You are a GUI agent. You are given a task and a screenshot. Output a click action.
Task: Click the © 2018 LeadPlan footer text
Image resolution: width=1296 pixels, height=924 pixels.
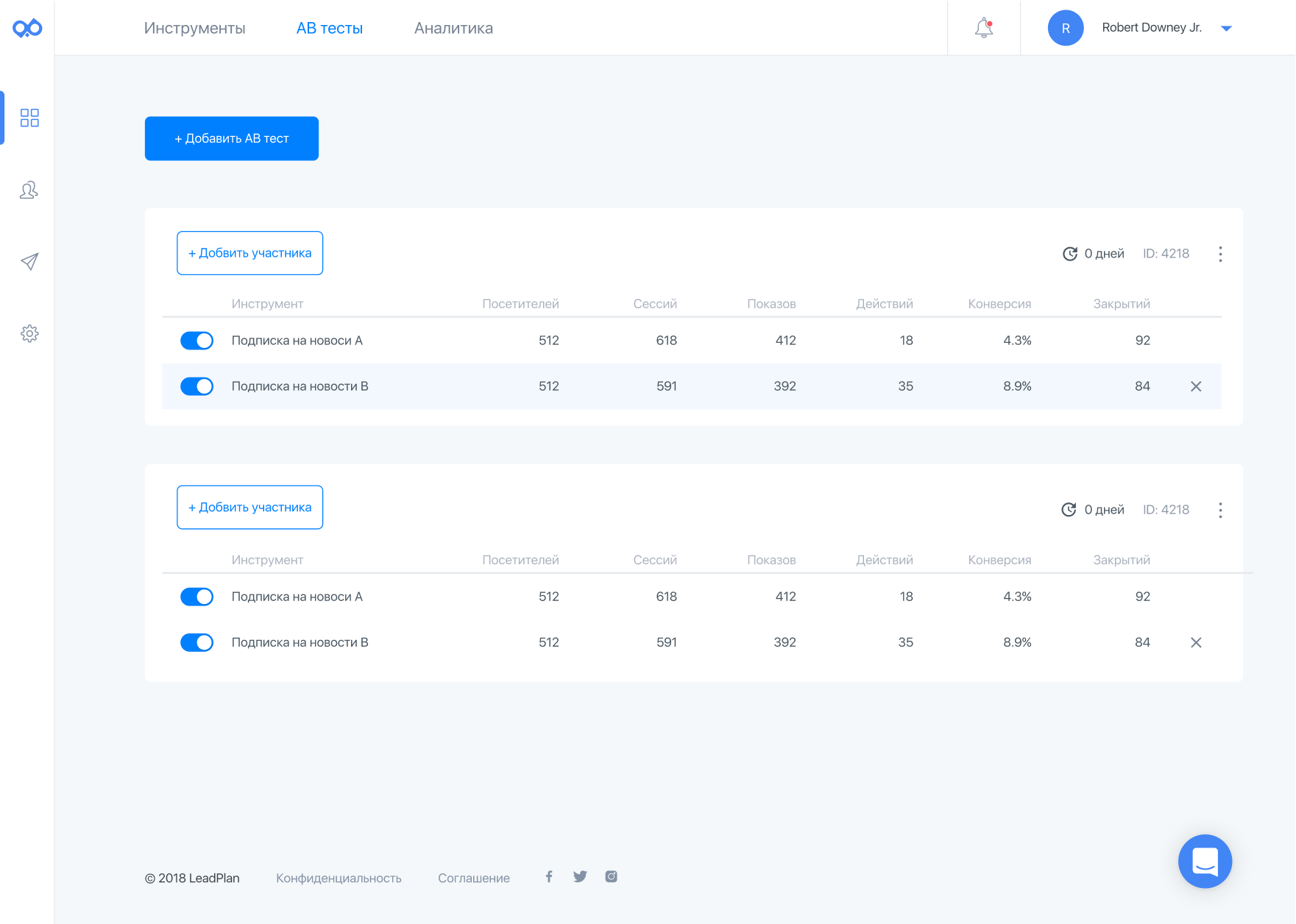pos(192,878)
